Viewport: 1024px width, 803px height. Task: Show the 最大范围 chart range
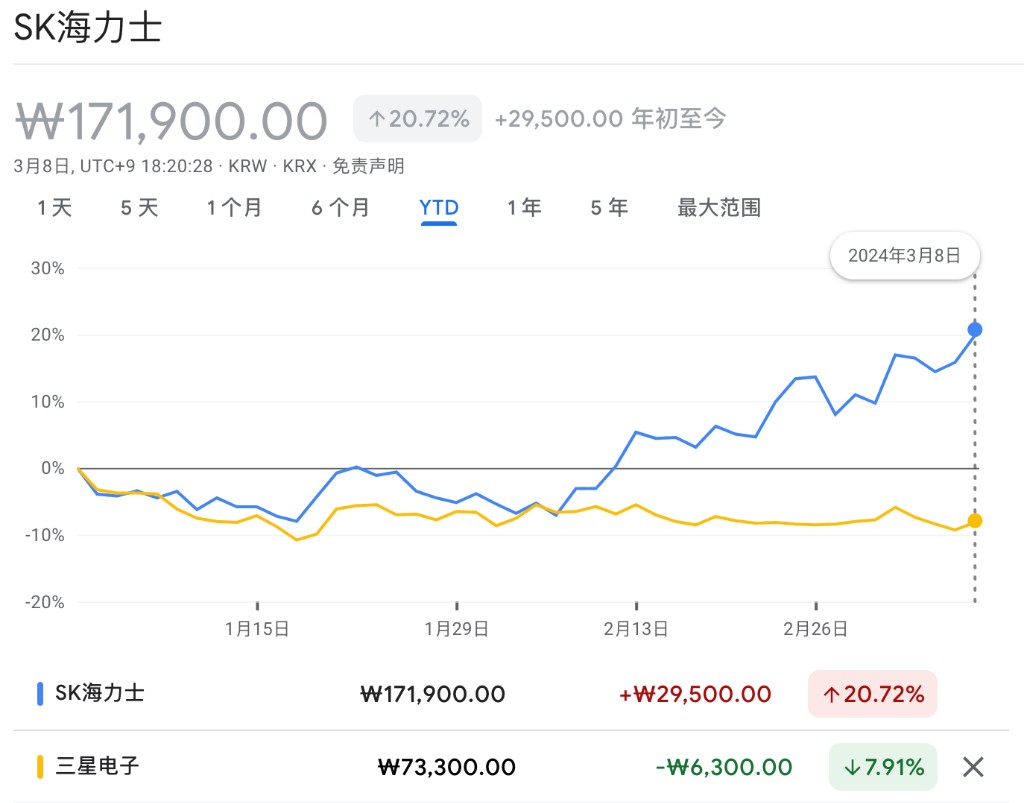point(719,208)
